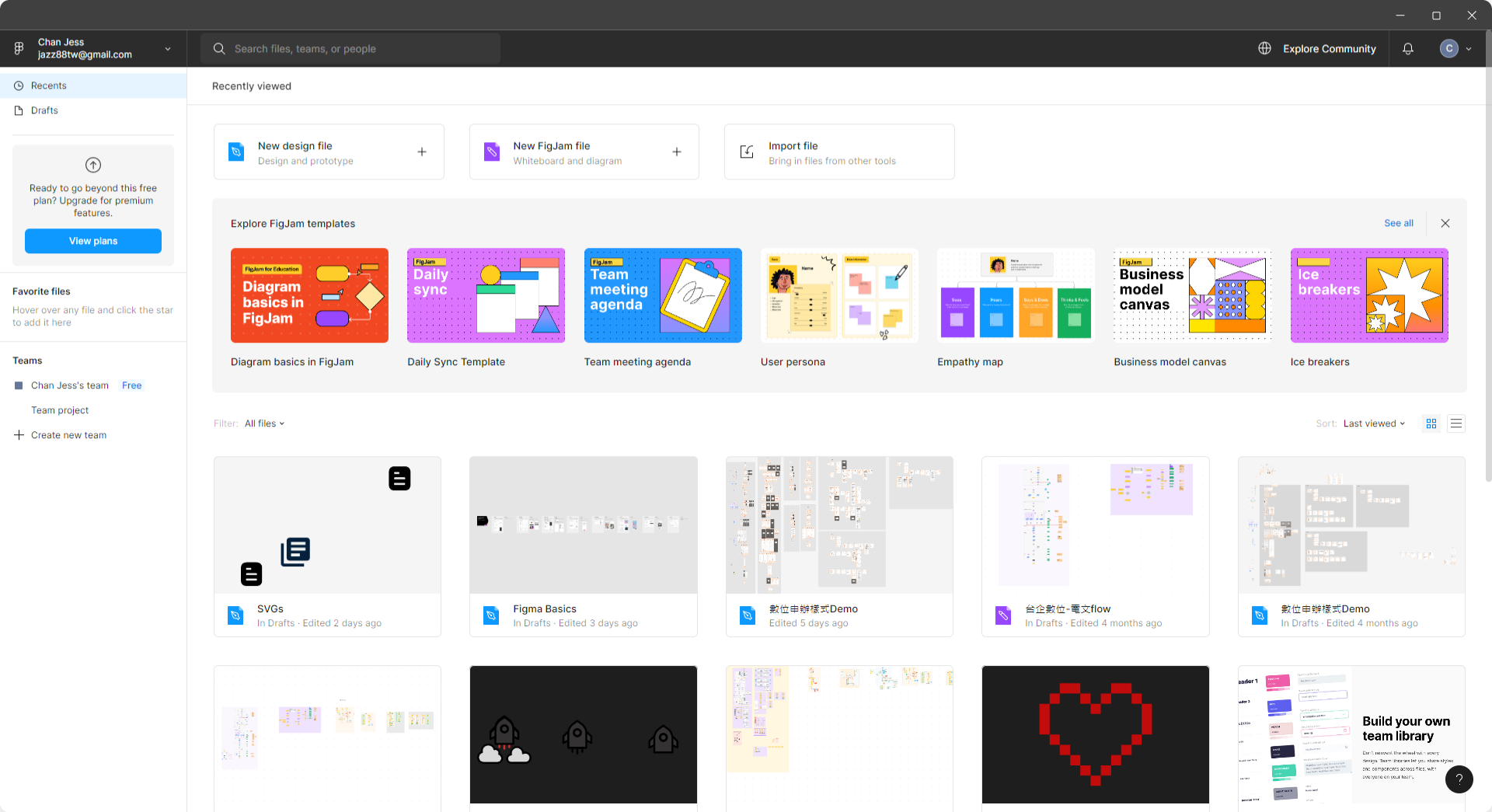Open Chan Jess's team

[x=70, y=385]
